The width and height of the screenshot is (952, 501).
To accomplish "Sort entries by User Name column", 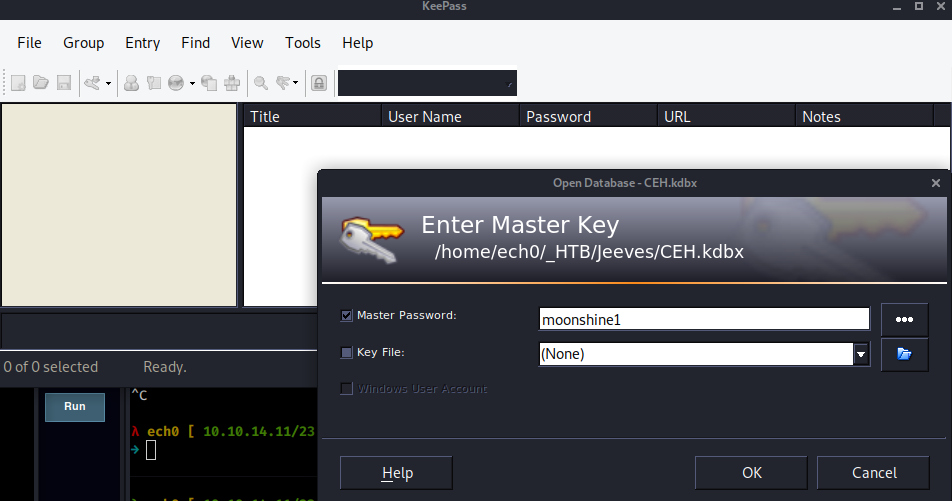I will (x=450, y=116).
